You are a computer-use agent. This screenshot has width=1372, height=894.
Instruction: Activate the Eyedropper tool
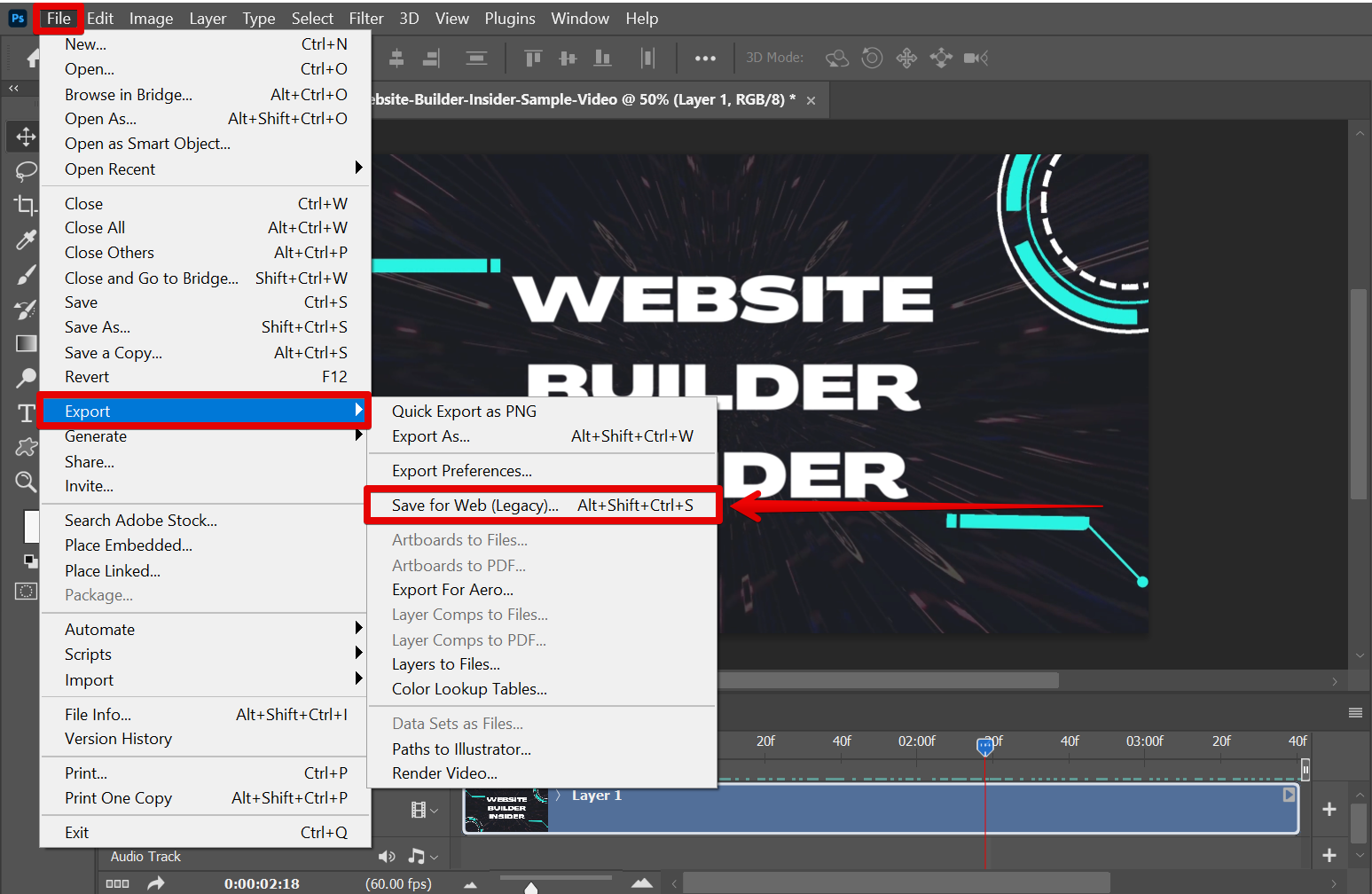[x=26, y=239]
